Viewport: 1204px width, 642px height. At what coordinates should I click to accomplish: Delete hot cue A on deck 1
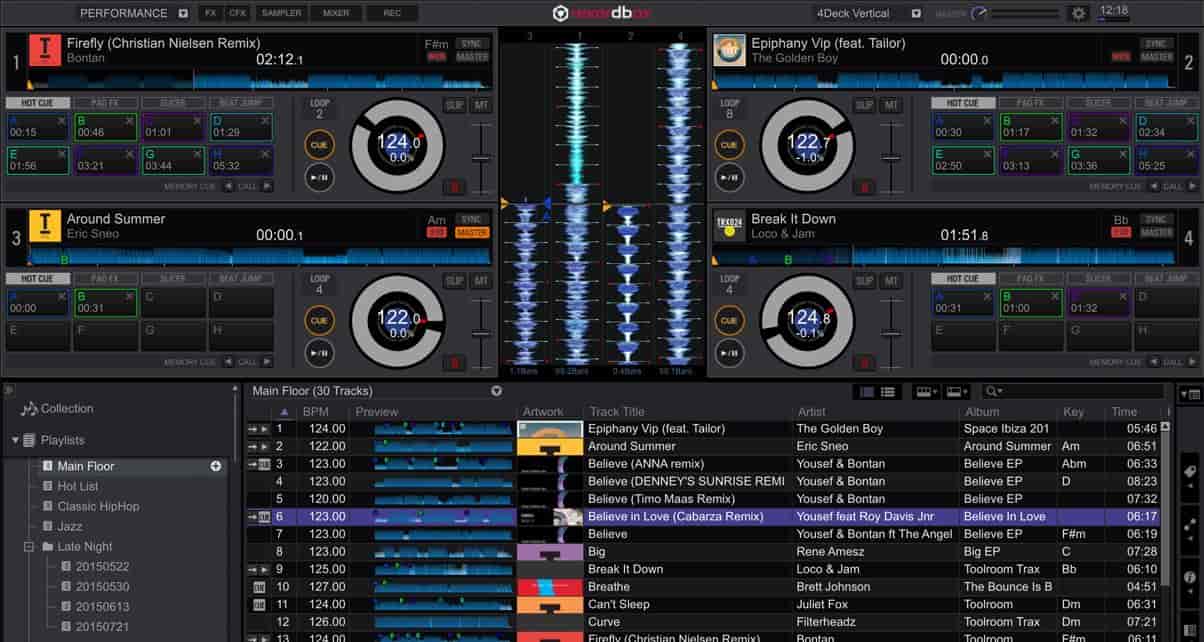click(x=62, y=120)
